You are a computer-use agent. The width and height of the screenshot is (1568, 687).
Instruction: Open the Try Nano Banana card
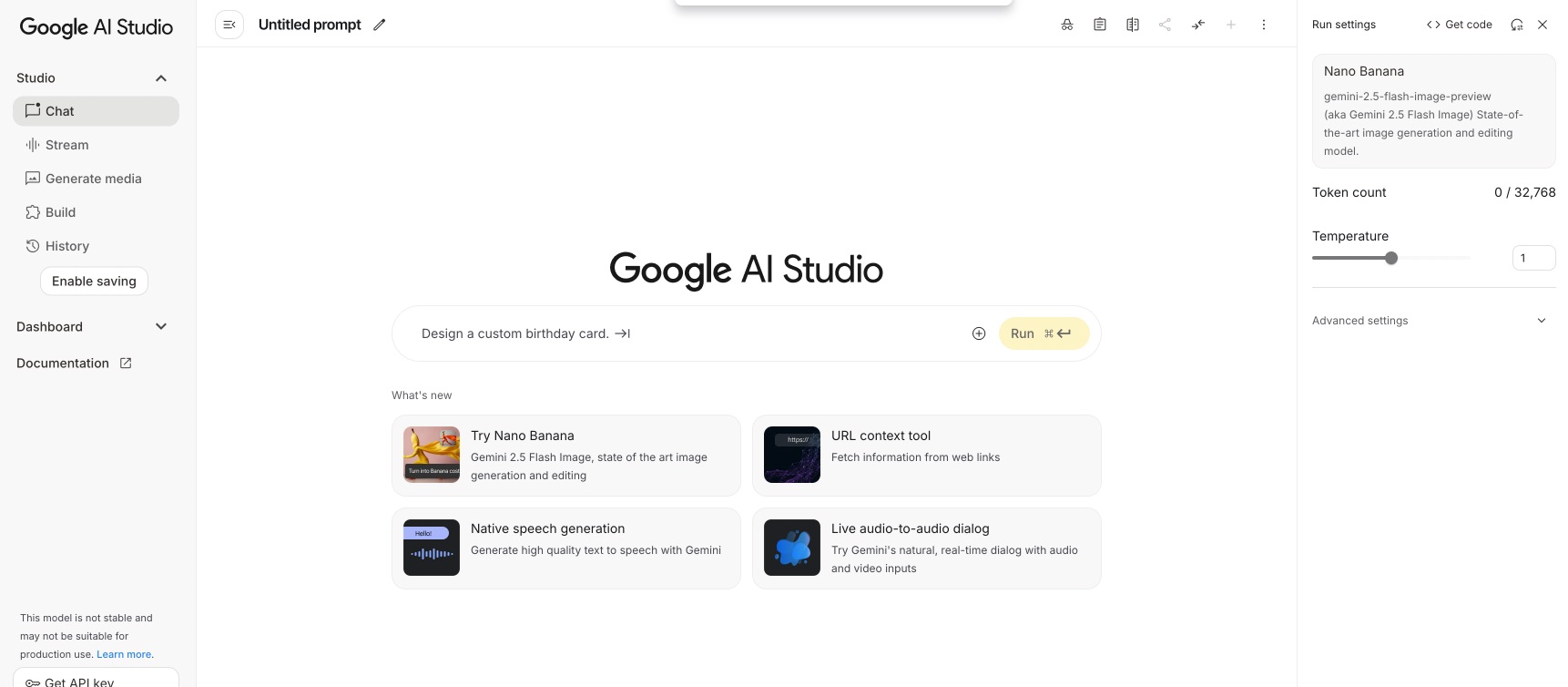click(566, 456)
